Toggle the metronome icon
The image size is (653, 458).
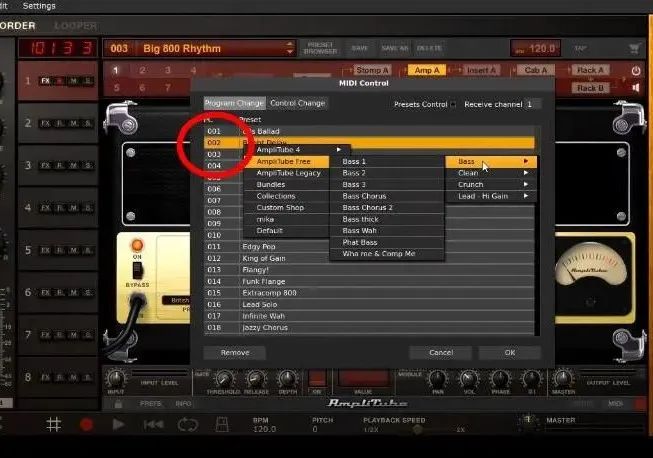coord(222,425)
